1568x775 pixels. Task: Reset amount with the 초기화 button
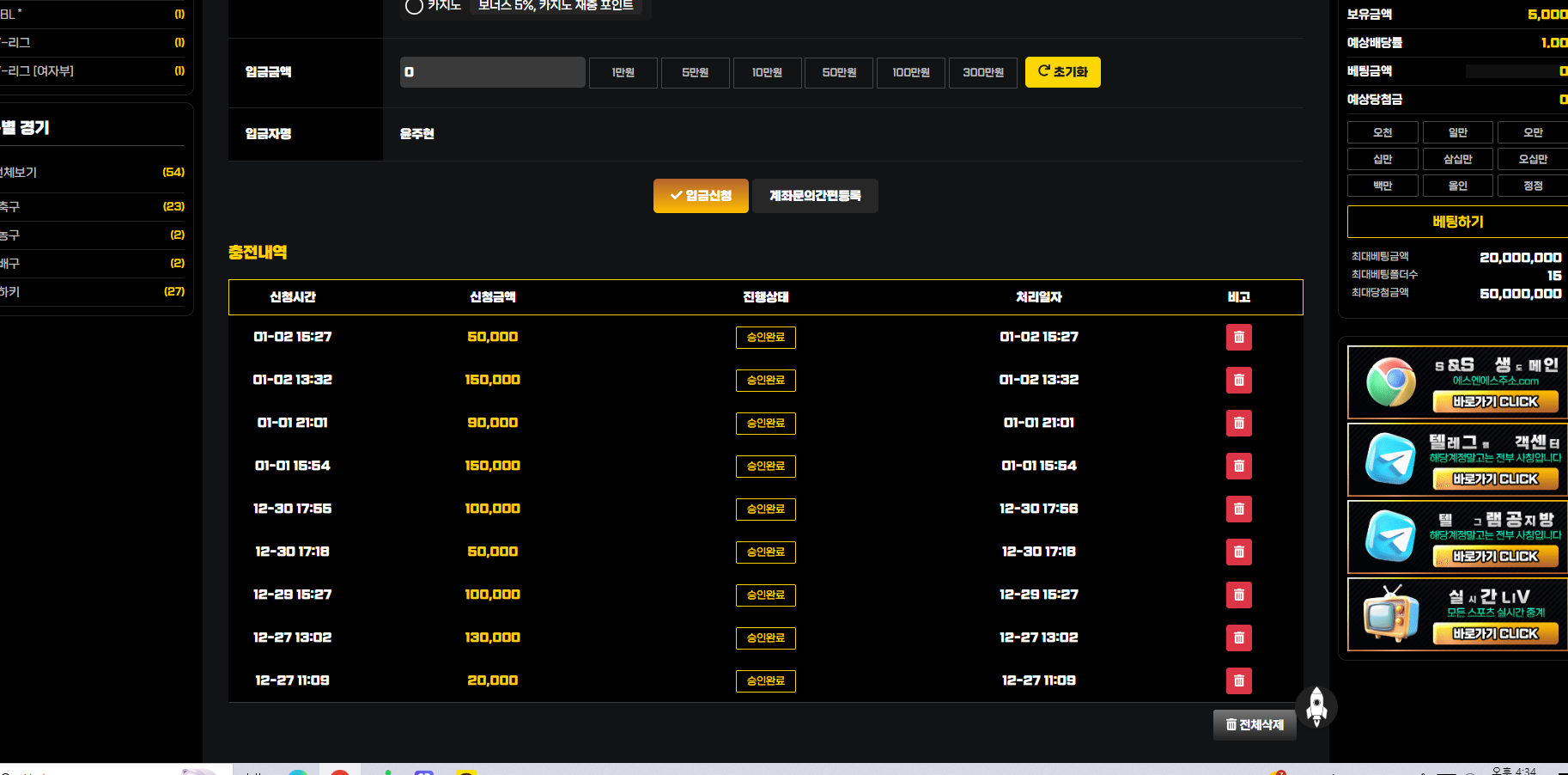pyautogui.click(x=1062, y=72)
